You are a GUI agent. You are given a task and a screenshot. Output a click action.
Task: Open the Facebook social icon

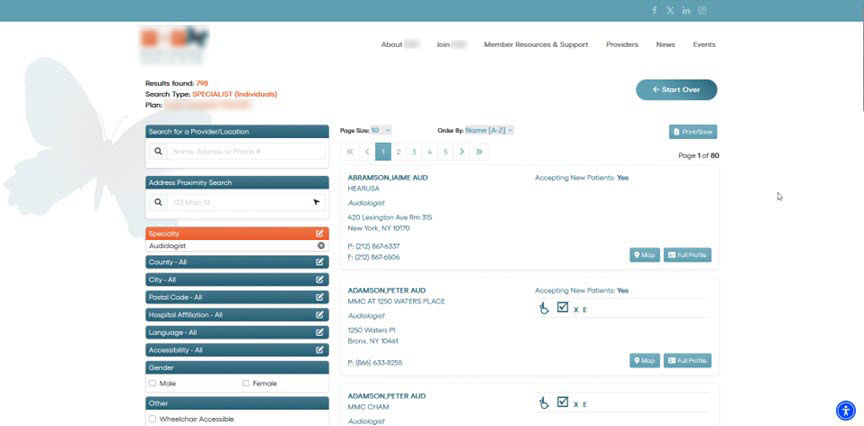coord(655,10)
